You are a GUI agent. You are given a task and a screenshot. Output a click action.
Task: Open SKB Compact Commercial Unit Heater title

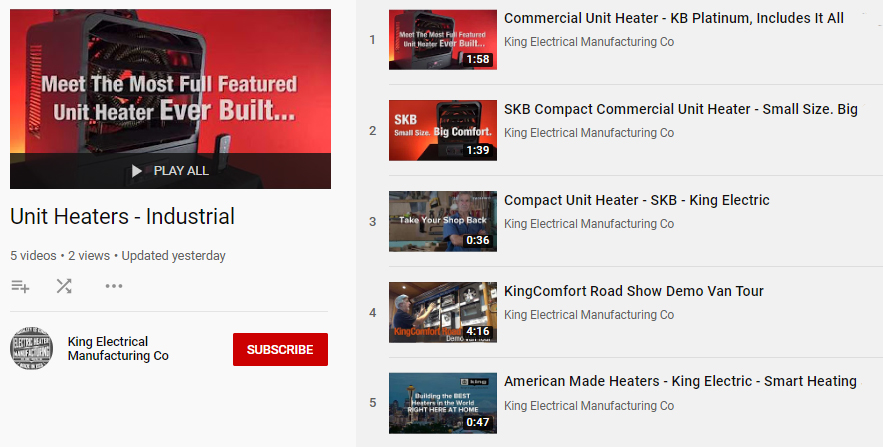(680, 109)
